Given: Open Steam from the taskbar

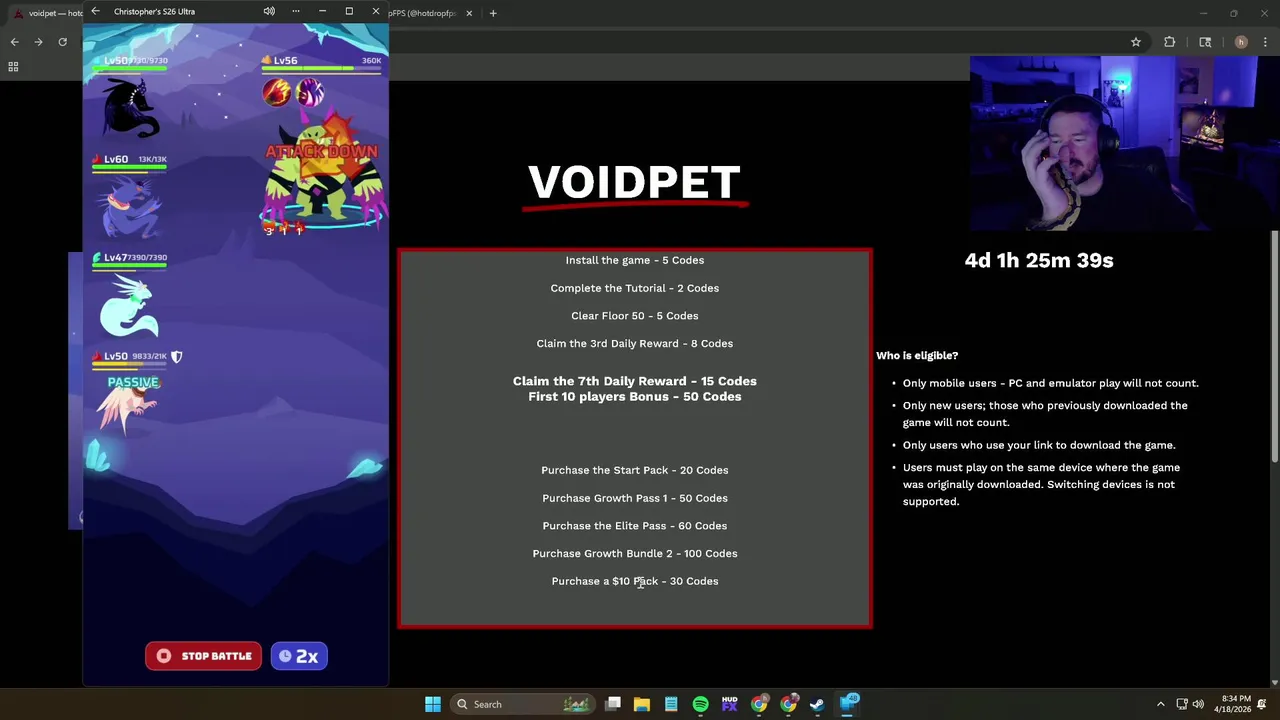Looking at the screenshot, I should (x=817, y=704).
